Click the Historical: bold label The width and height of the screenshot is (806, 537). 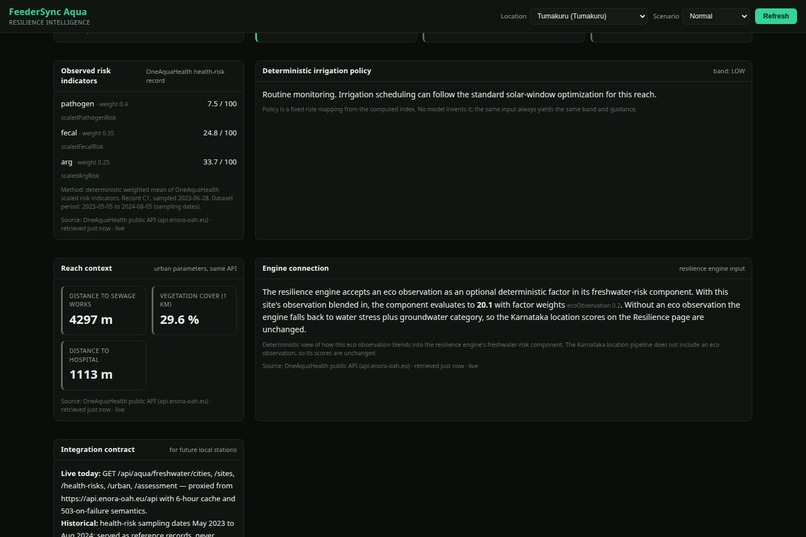79,523
